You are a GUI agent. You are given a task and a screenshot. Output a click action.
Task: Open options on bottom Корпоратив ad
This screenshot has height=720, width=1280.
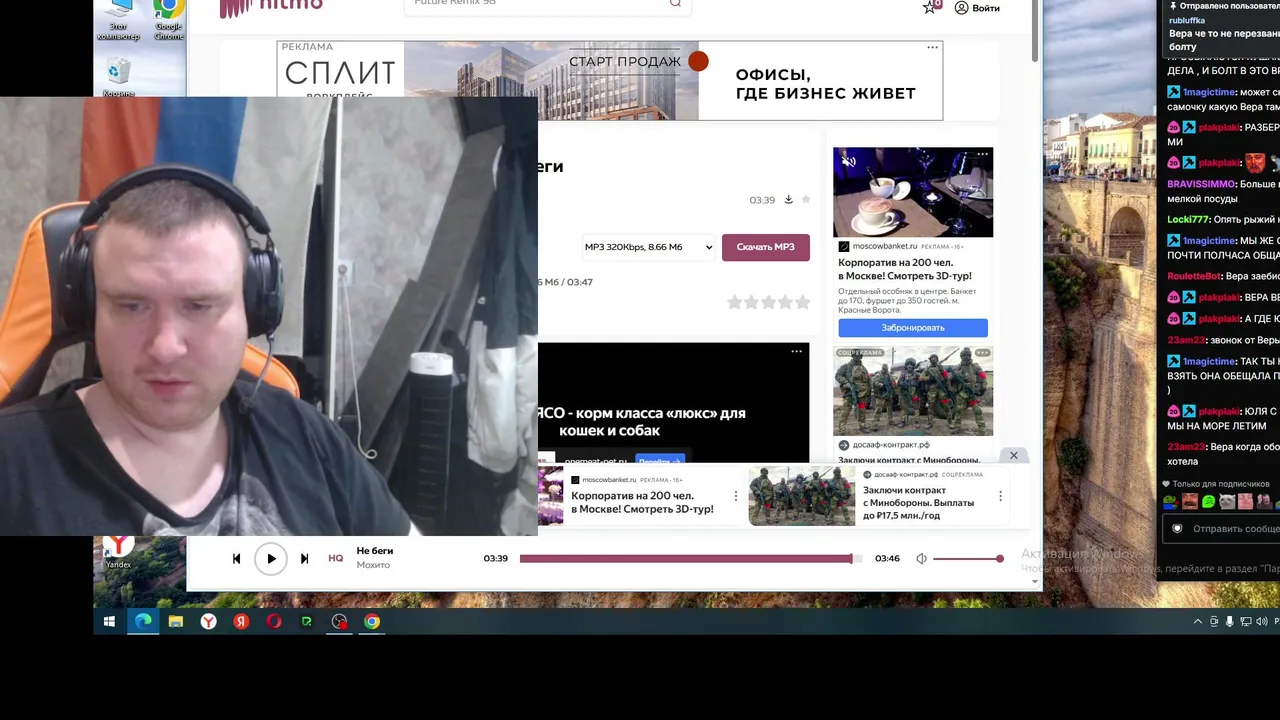736,496
